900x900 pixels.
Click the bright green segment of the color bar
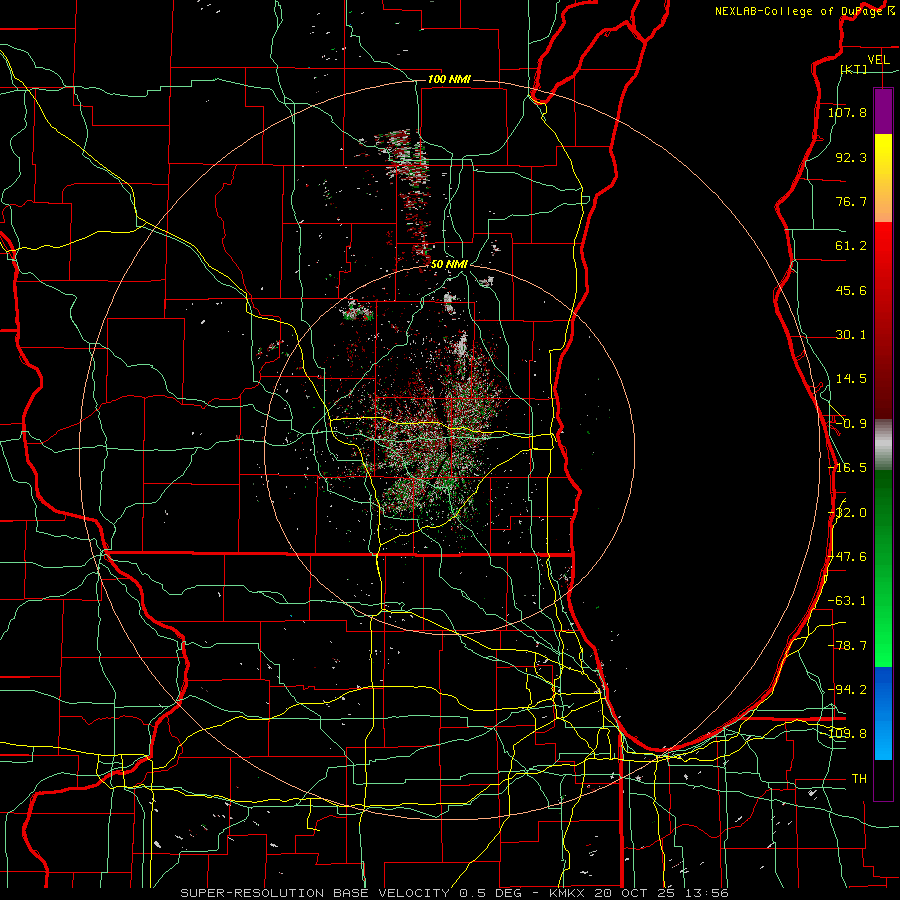click(x=883, y=568)
